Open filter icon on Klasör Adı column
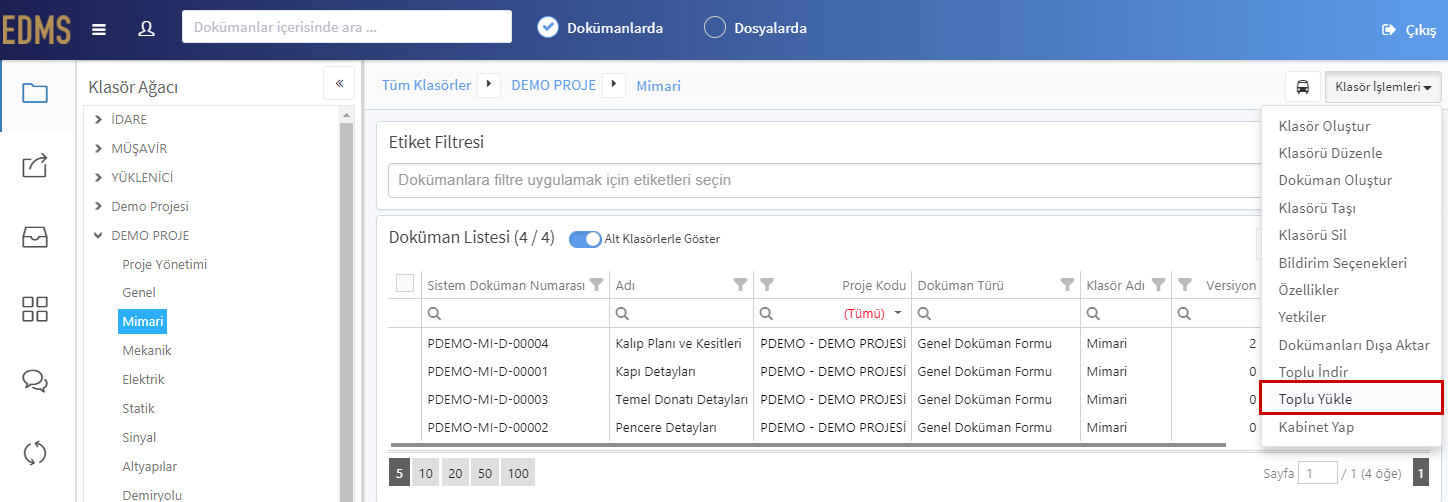1448x502 pixels. (1158, 285)
